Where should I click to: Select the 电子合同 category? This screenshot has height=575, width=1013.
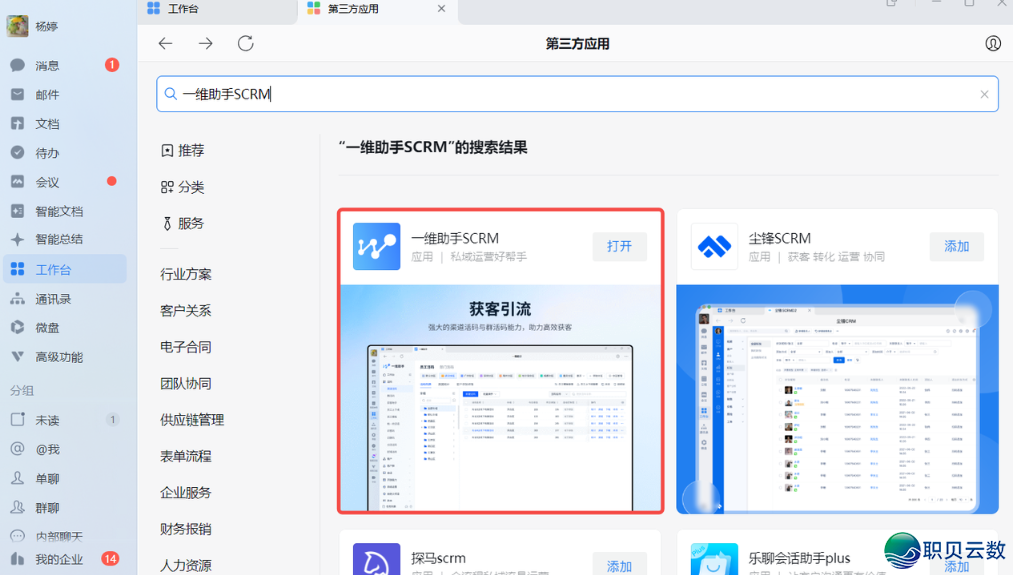(x=186, y=347)
